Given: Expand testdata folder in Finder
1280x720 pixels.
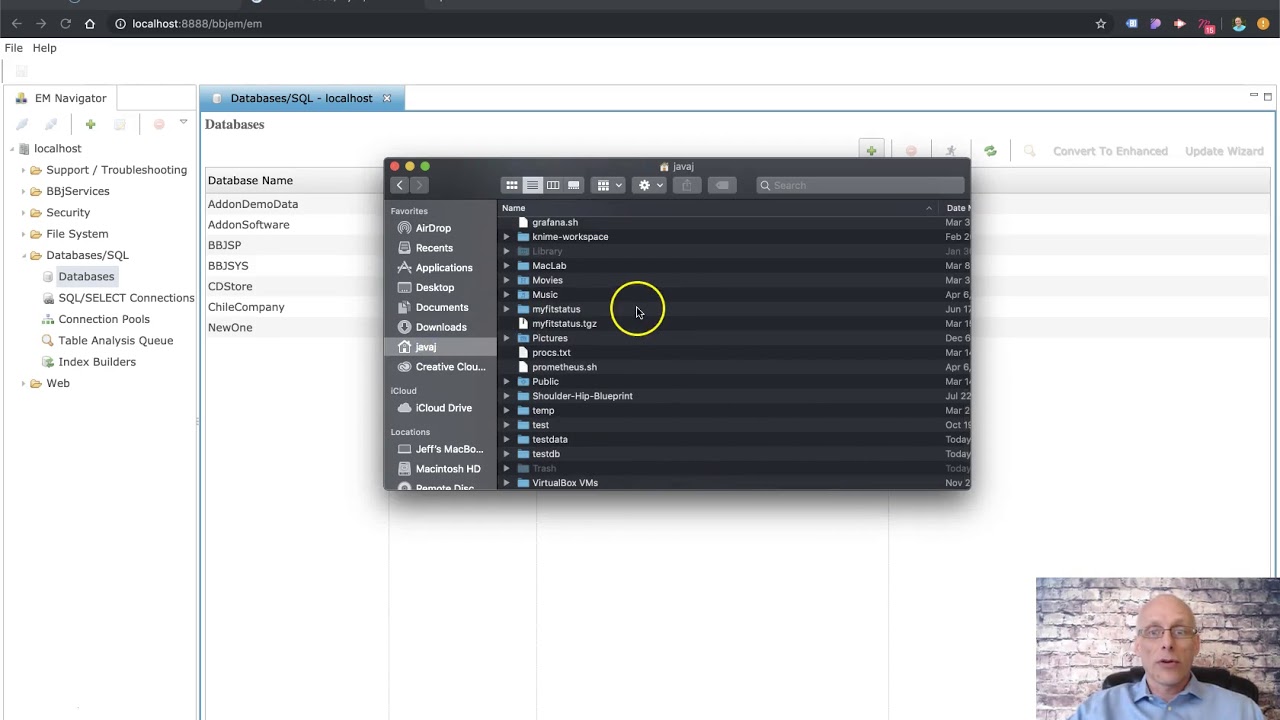Looking at the screenshot, I should pyautogui.click(x=506, y=439).
